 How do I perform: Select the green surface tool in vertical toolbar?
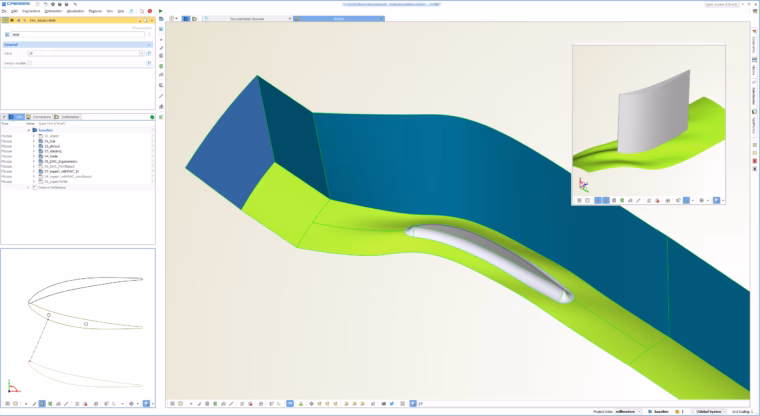click(161, 66)
